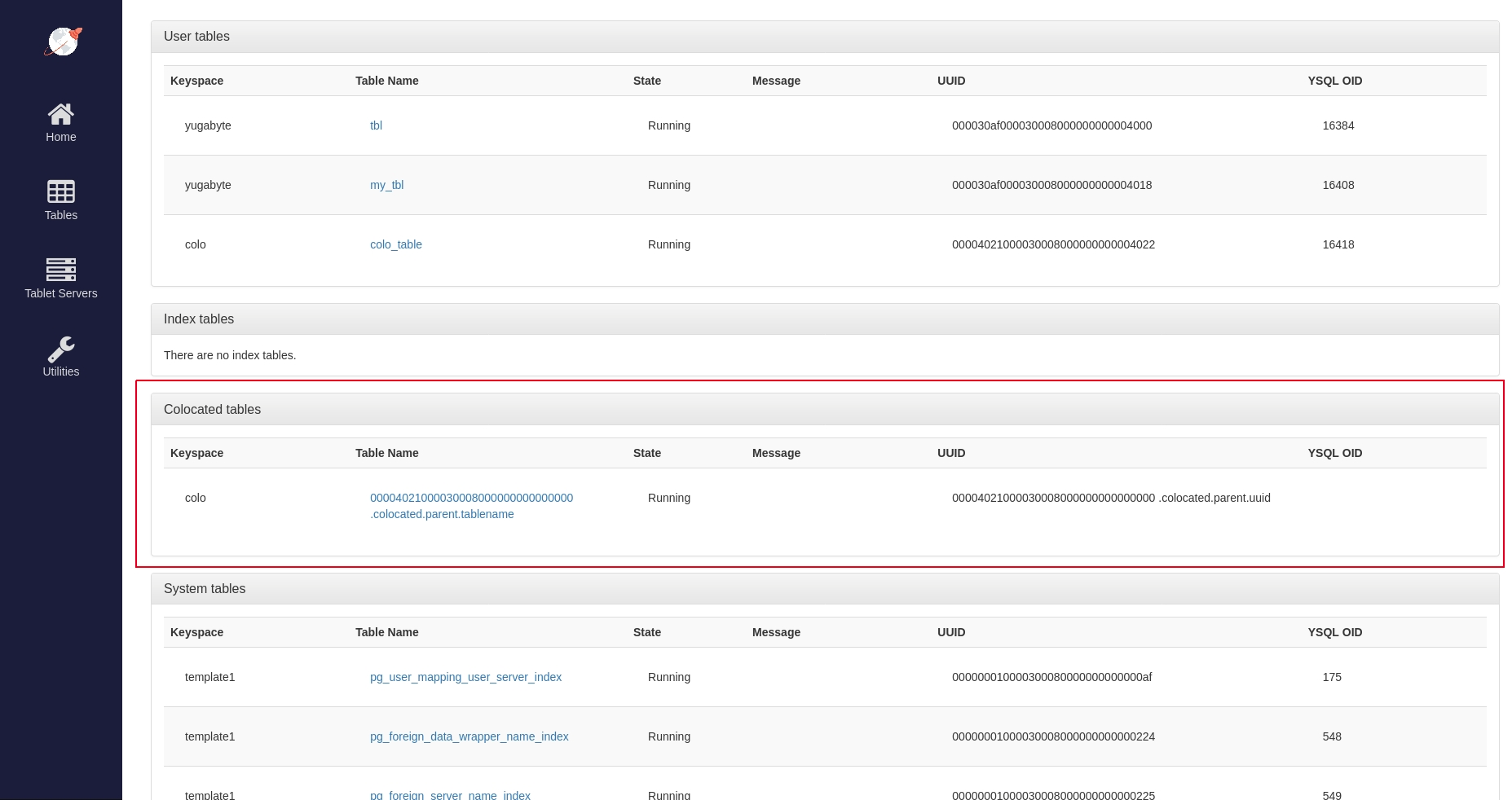Click keyspace colo in colo_table row
The width and height of the screenshot is (1512, 800).
point(196,244)
